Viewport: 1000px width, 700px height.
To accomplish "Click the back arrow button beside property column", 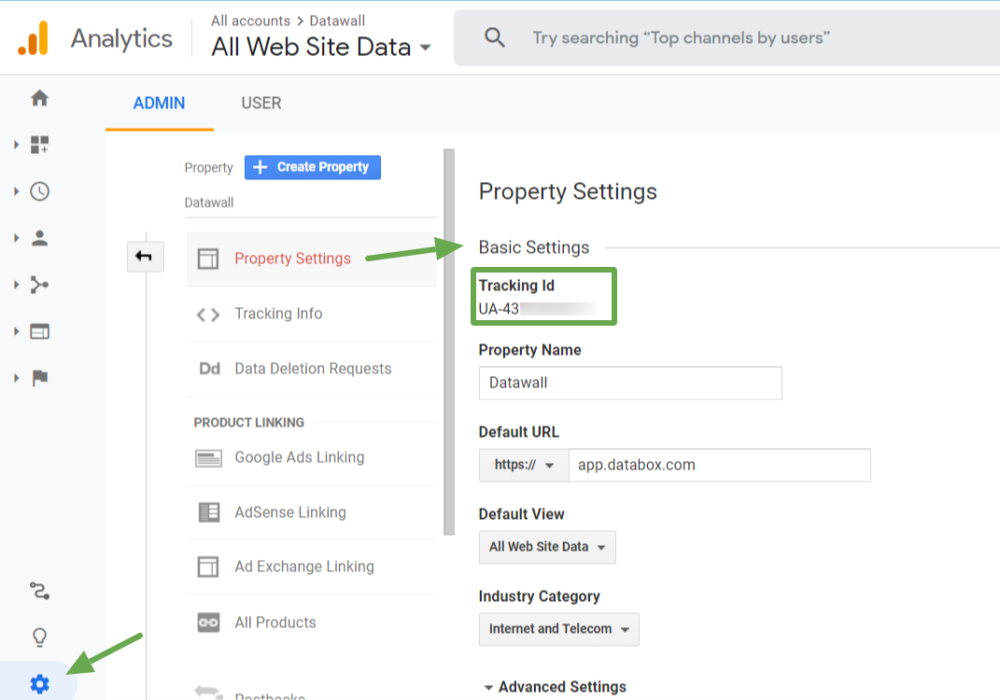I will [144, 257].
